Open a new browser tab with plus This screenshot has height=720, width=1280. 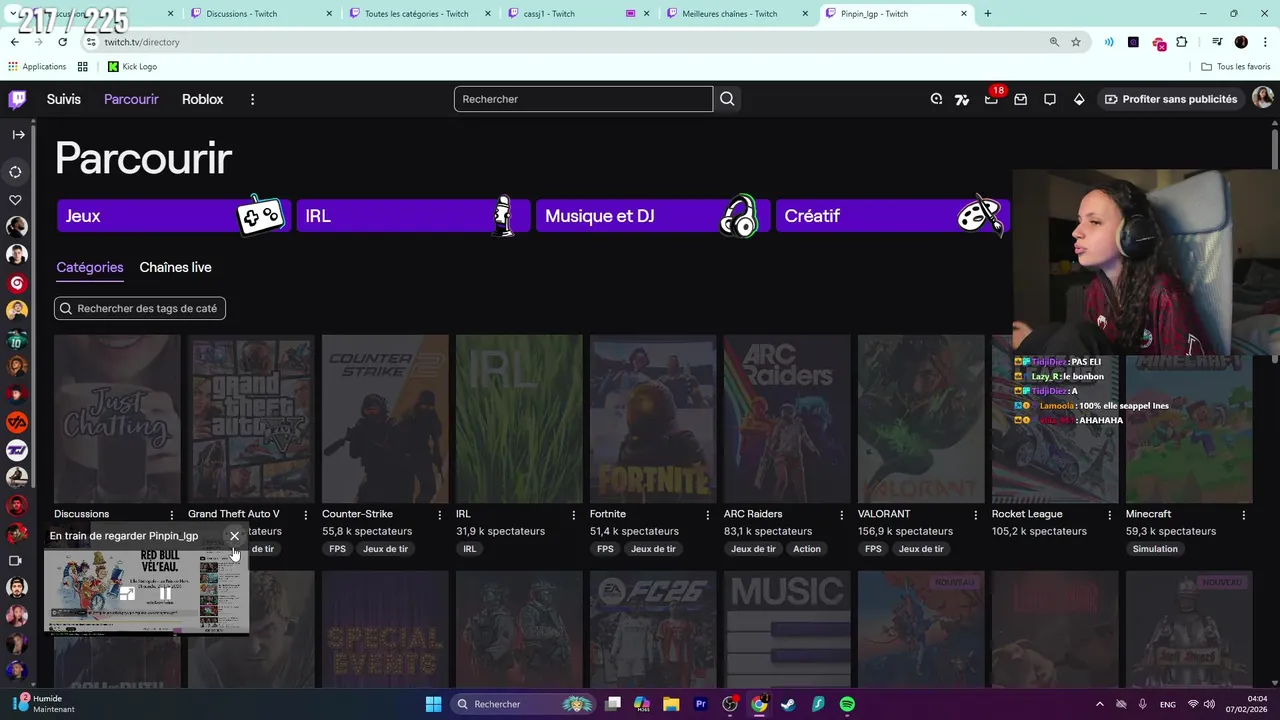[x=988, y=14]
